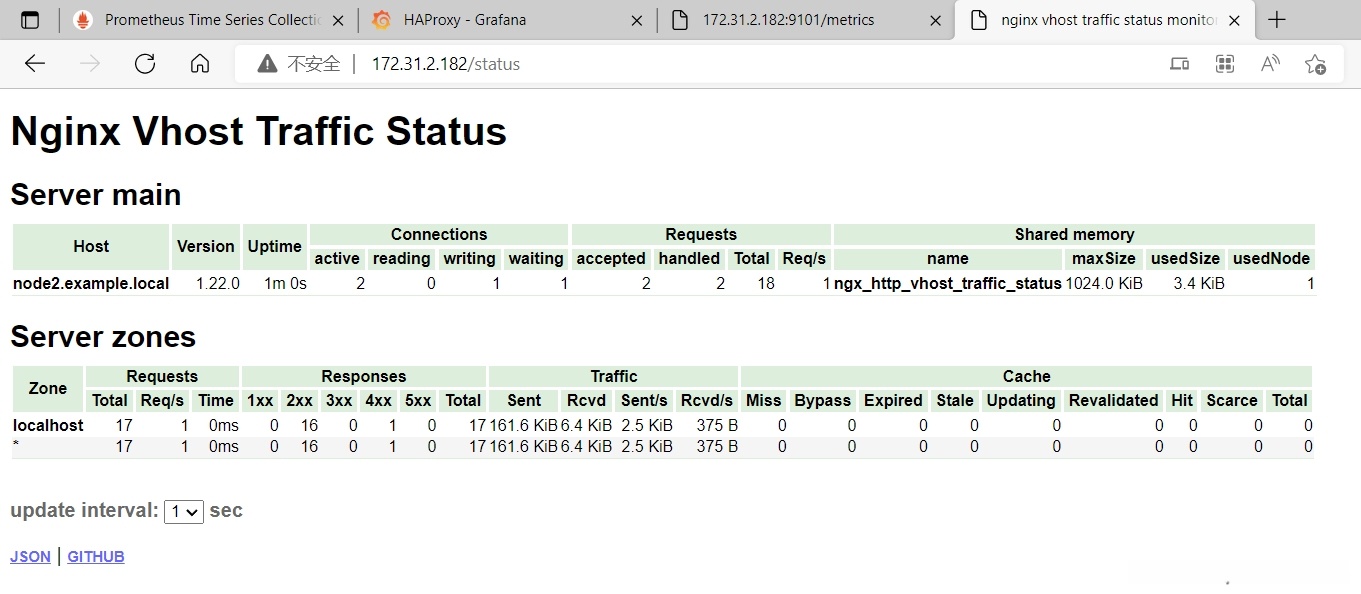1361x594 pixels.
Task: Click the send to devices icon
Action: 1180,64
